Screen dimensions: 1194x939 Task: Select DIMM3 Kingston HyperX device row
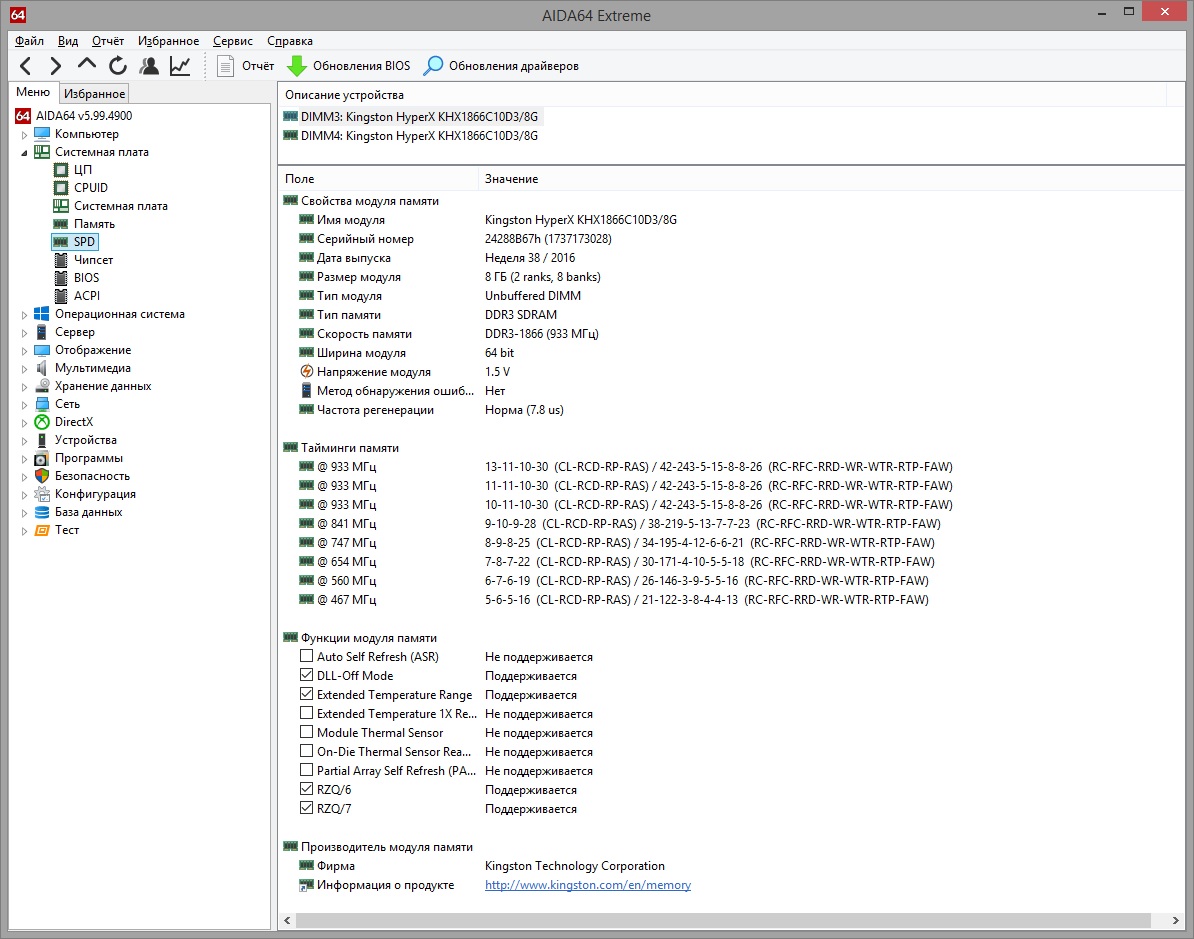(x=411, y=117)
